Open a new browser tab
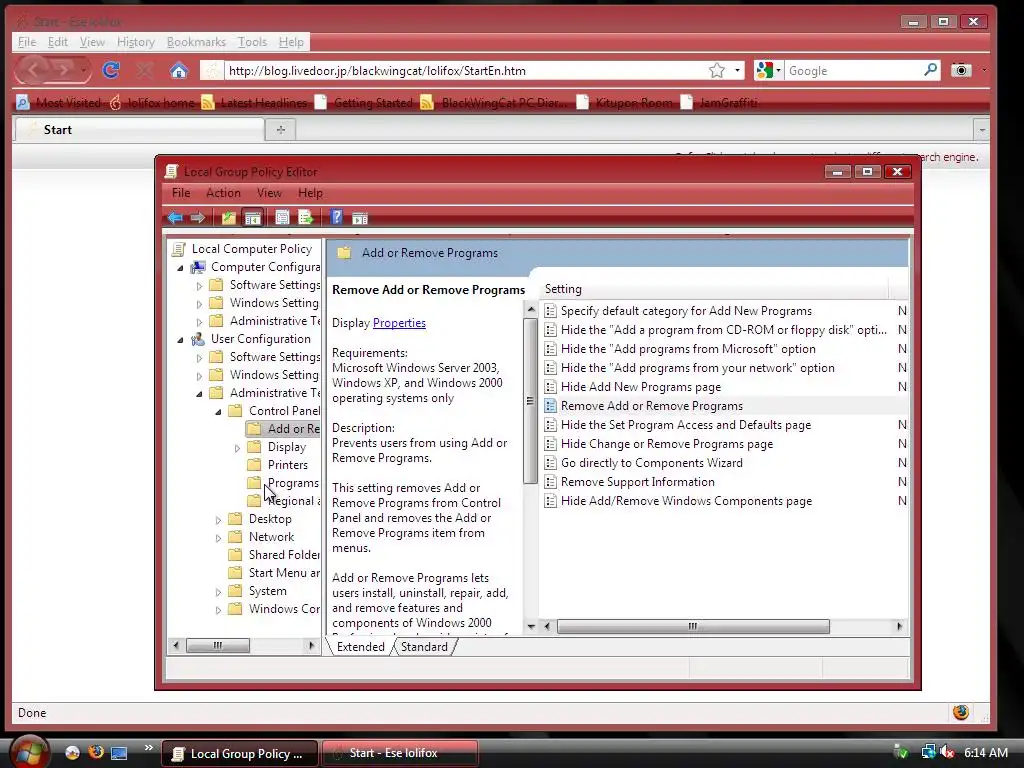Image resolution: width=1024 pixels, height=768 pixels. click(281, 129)
